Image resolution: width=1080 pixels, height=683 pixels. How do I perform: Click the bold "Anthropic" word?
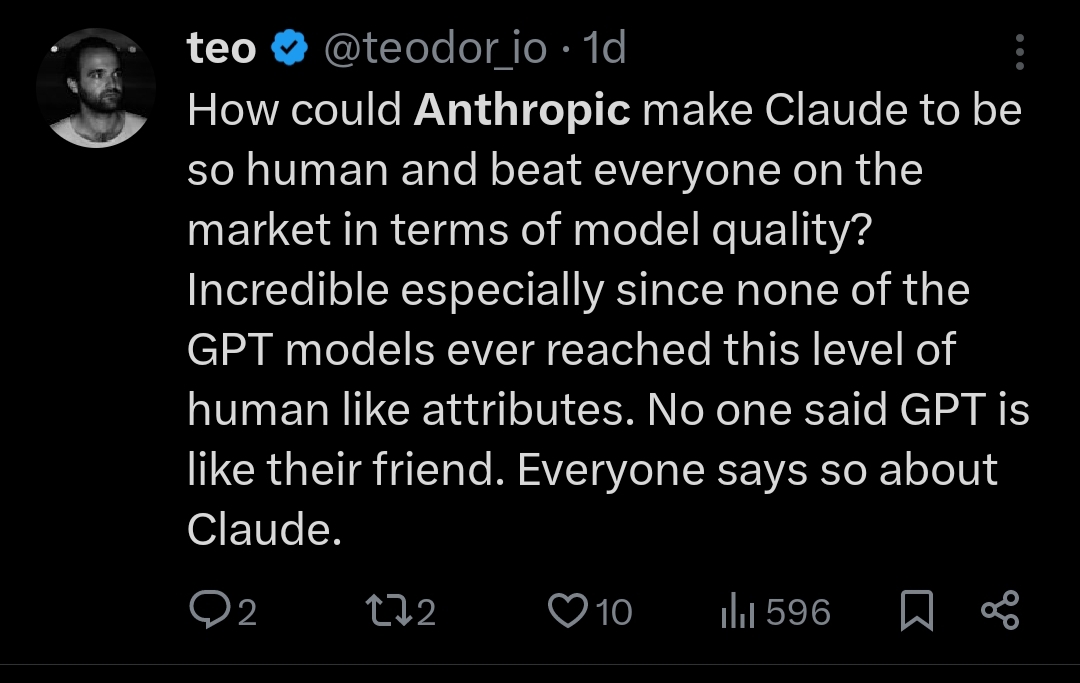(522, 110)
